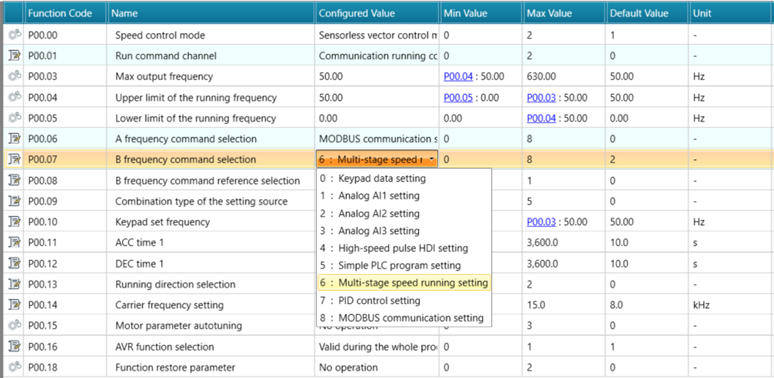Choose option 2 Analog AI2 setting
774x378 pixels.
coord(404,213)
